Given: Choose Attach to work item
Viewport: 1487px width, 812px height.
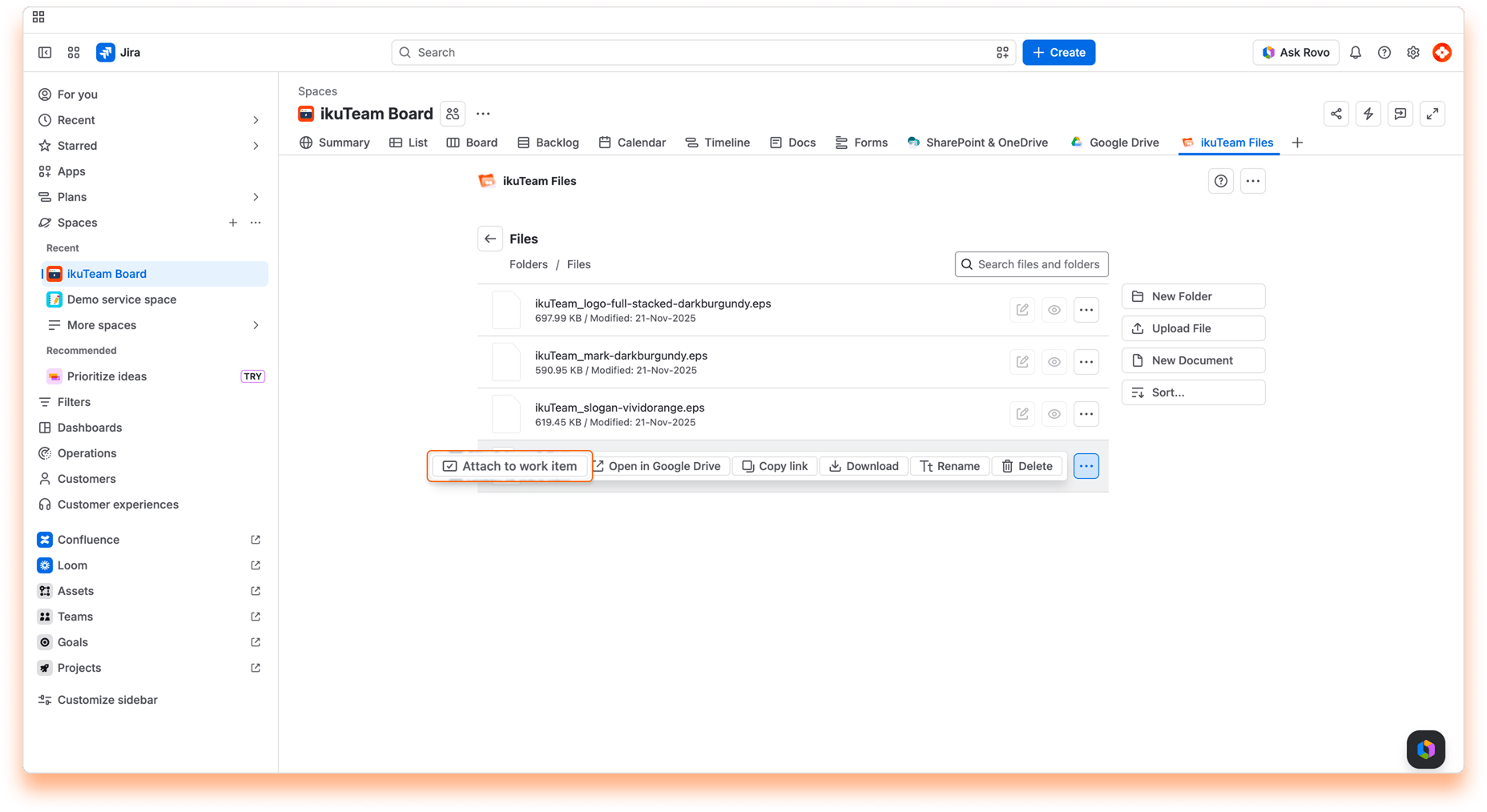Looking at the screenshot, I should tap(510, 466).
